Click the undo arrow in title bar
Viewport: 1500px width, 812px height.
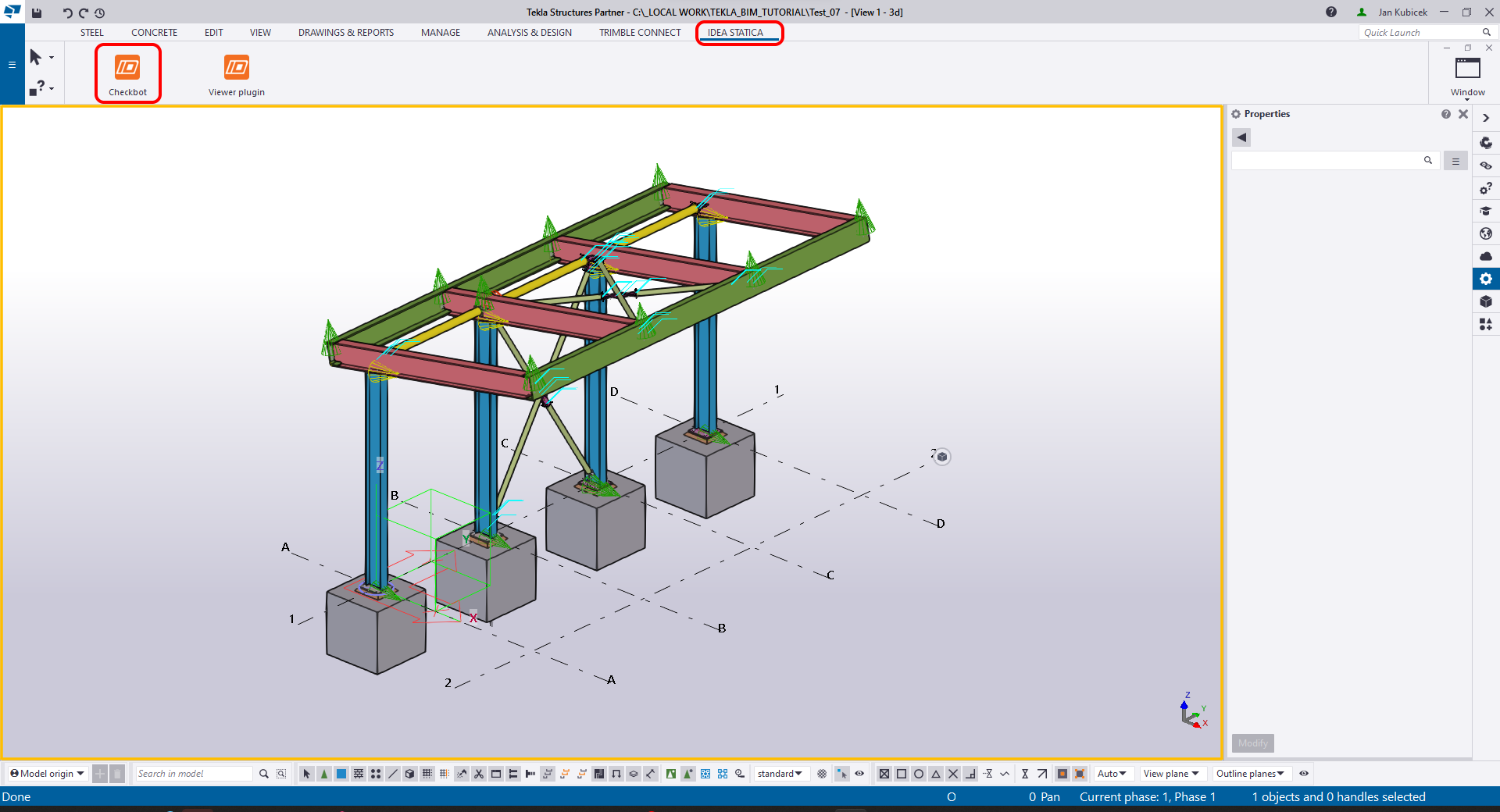(67, 12)
